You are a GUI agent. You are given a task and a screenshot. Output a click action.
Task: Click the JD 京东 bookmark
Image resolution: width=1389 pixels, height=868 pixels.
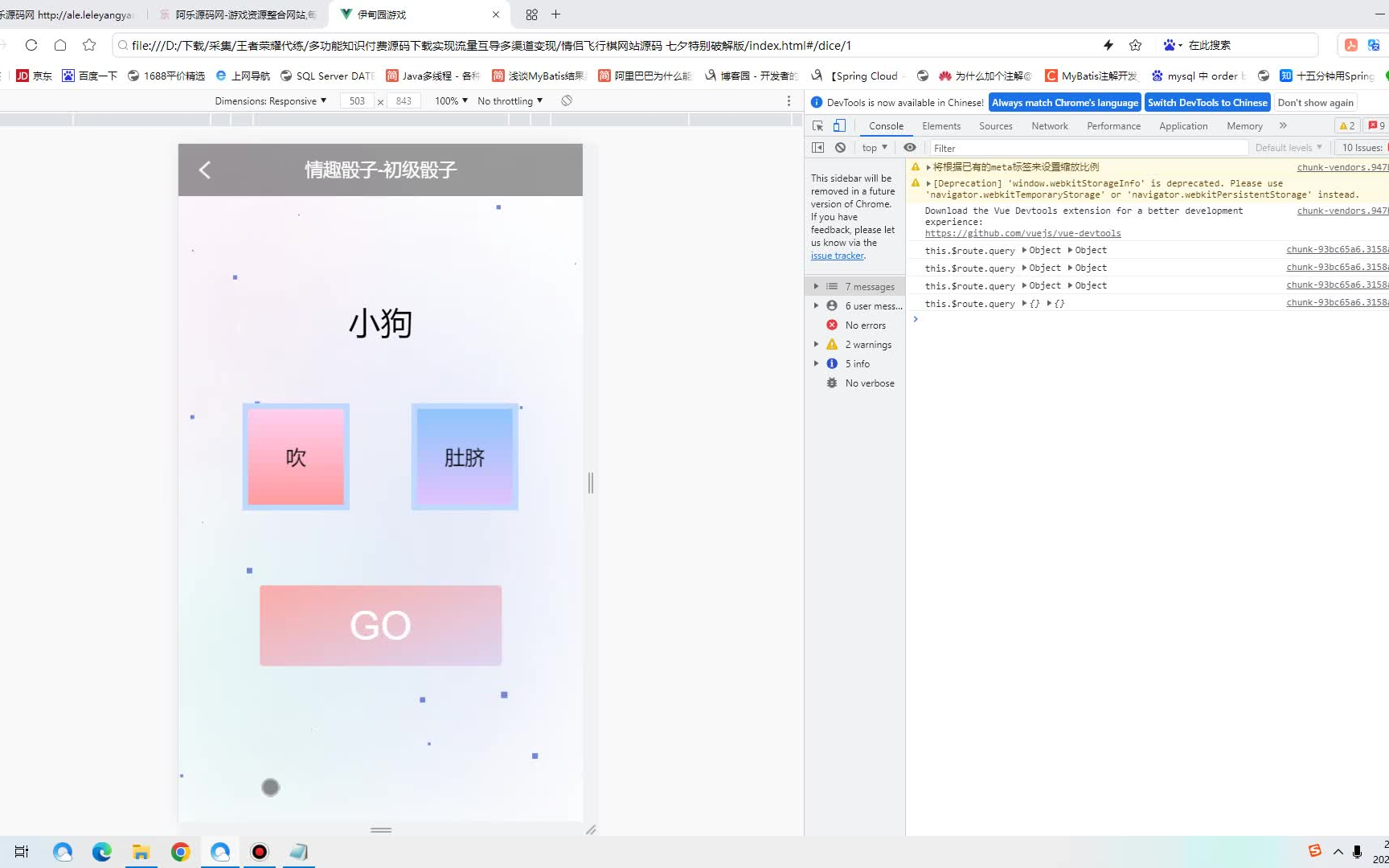click(x=34, y=76)
